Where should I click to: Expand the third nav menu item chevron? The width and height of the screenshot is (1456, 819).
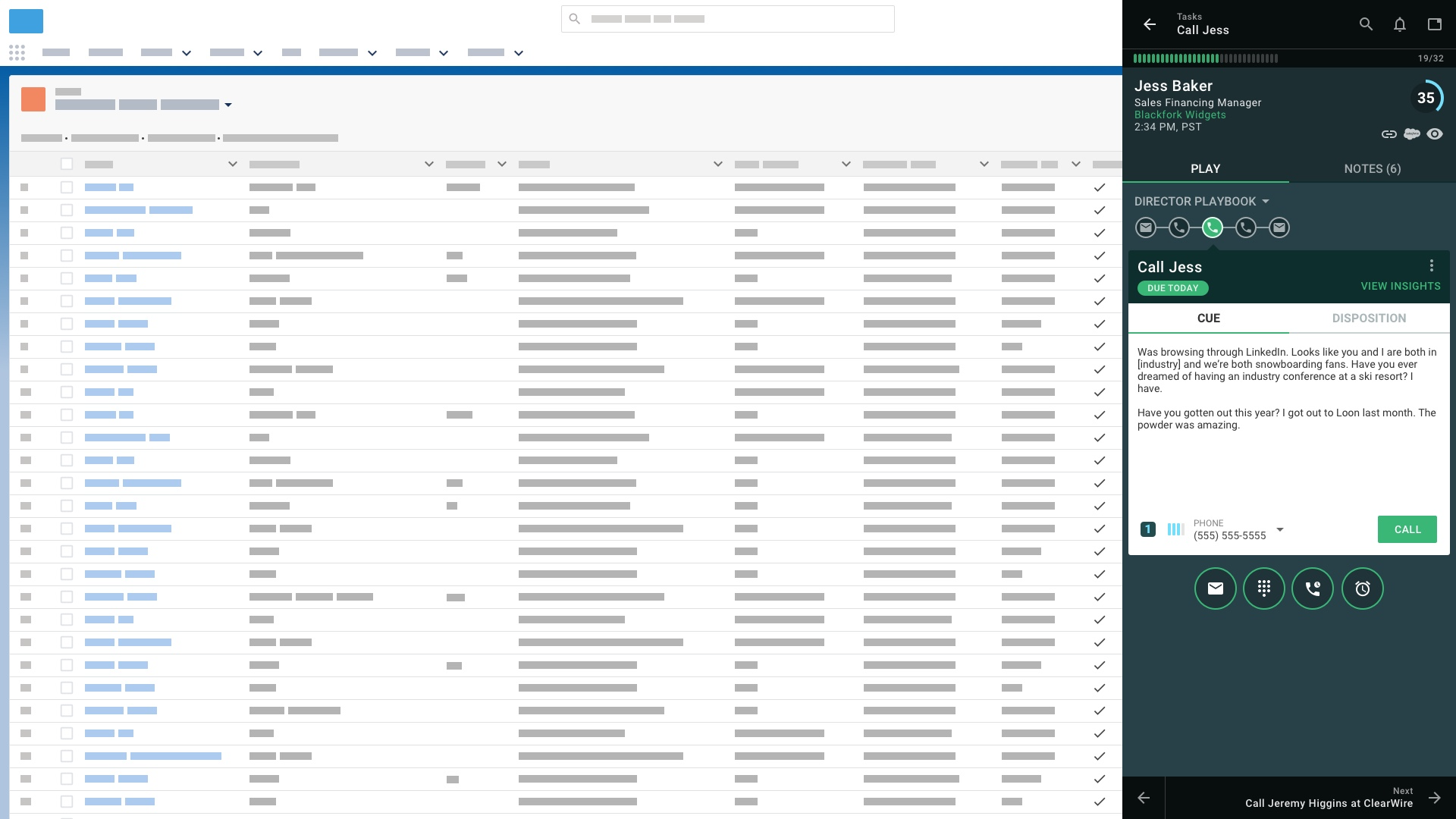[187, 53]
